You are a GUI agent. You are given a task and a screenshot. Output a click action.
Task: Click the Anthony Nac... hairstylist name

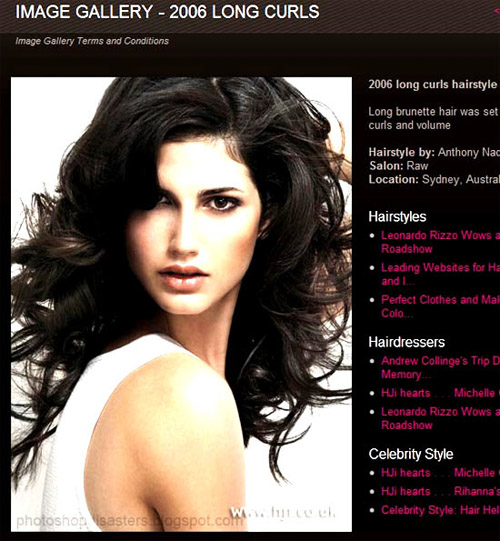[469, 153]
